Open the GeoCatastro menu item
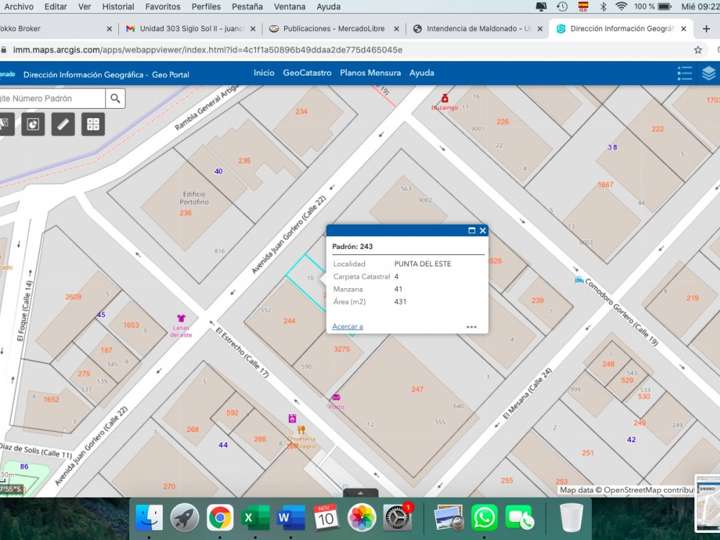Viewport: 720px width, 540px height. [307, 73]
